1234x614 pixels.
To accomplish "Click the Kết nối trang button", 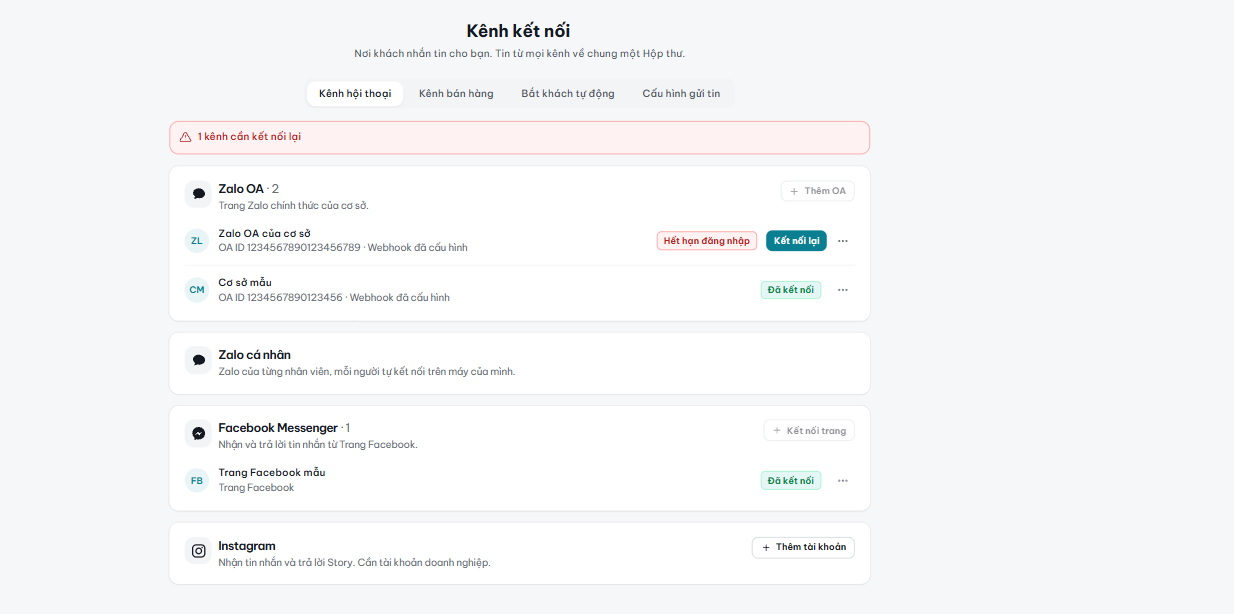I will [809, 430].
